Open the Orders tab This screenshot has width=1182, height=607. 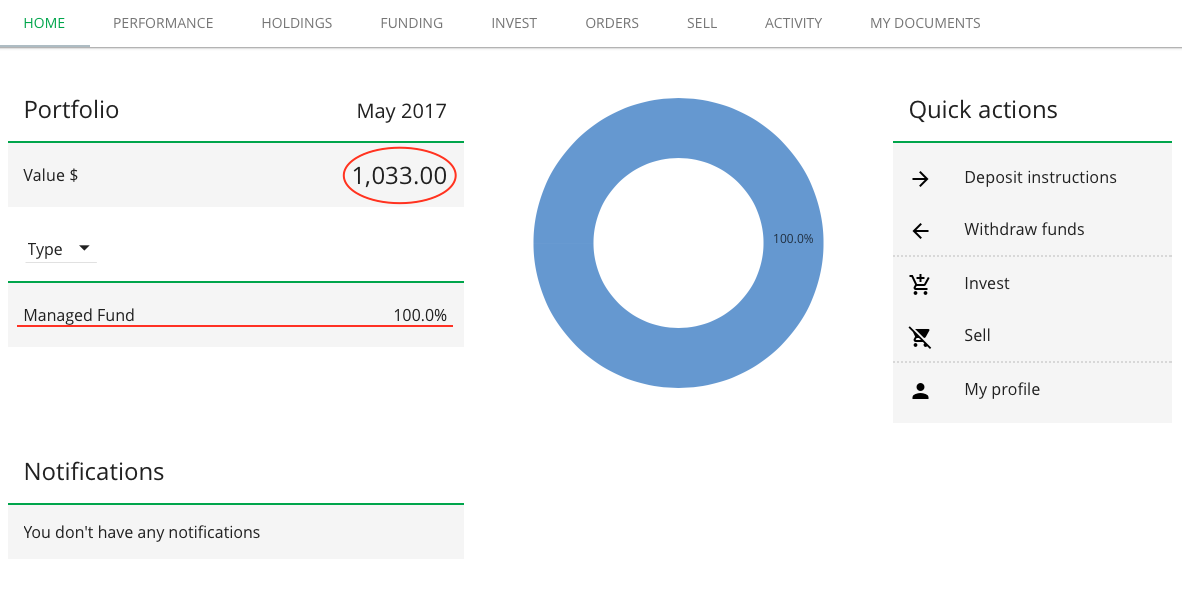(x=612, y=23)
